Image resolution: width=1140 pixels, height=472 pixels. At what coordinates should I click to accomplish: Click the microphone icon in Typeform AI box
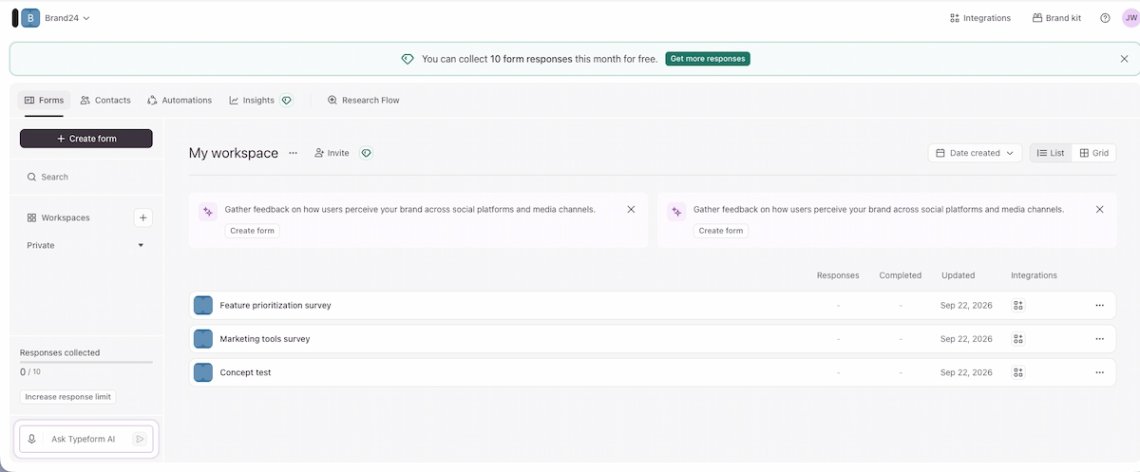32,439
